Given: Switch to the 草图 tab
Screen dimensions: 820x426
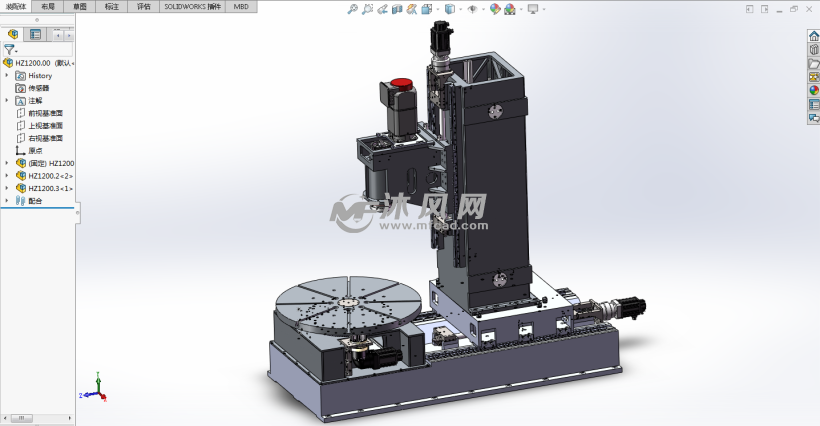Looking at the screenshot, I should (79, 6).
